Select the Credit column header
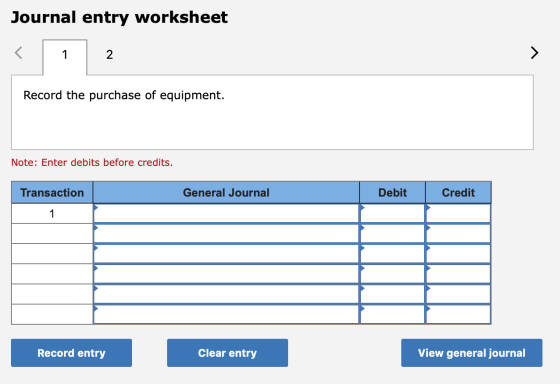 click(458, 193)
